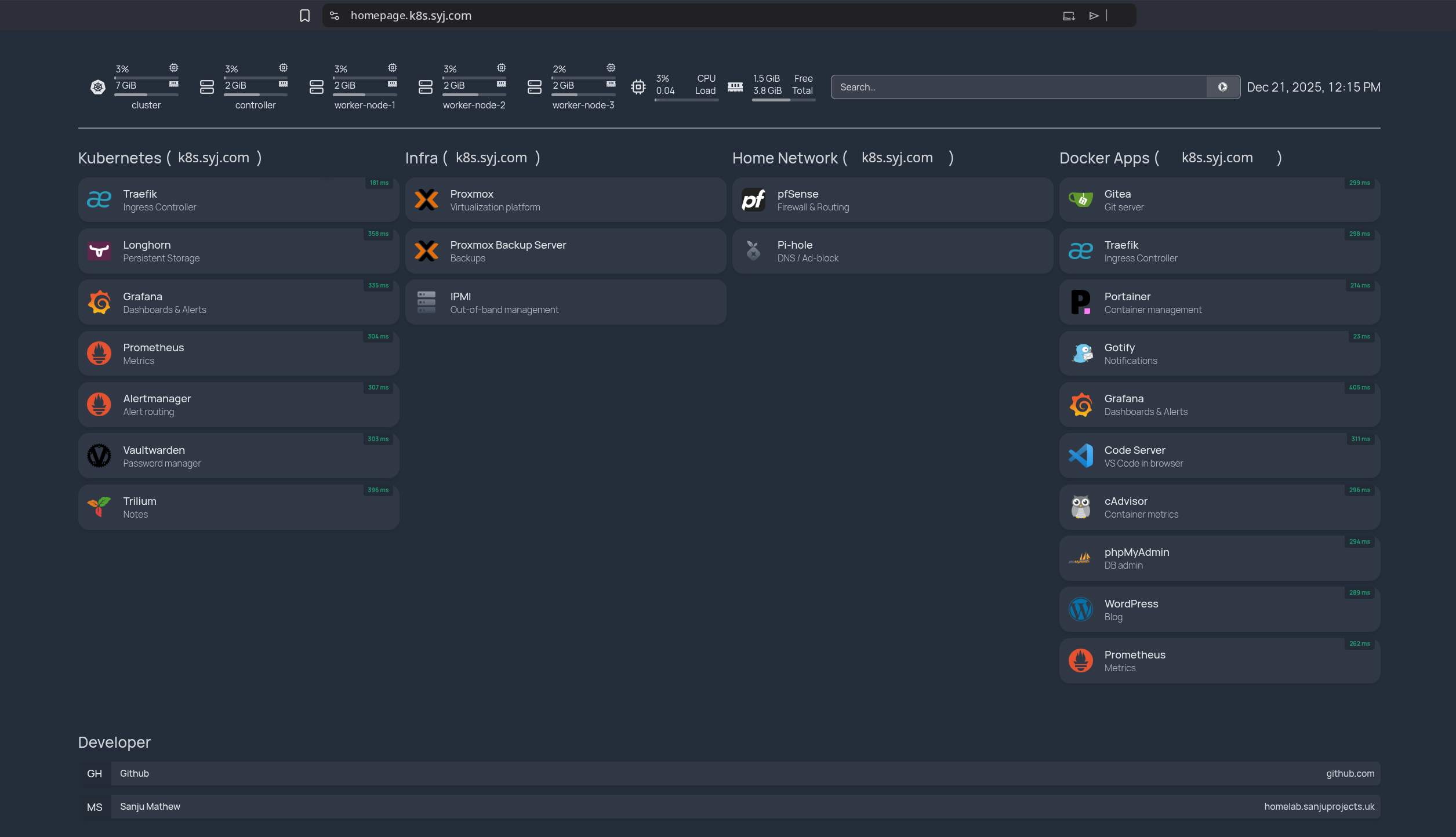The image size is (1456, 837).
Task: Click the IPMI server rack icon
Action: [426, 303]
